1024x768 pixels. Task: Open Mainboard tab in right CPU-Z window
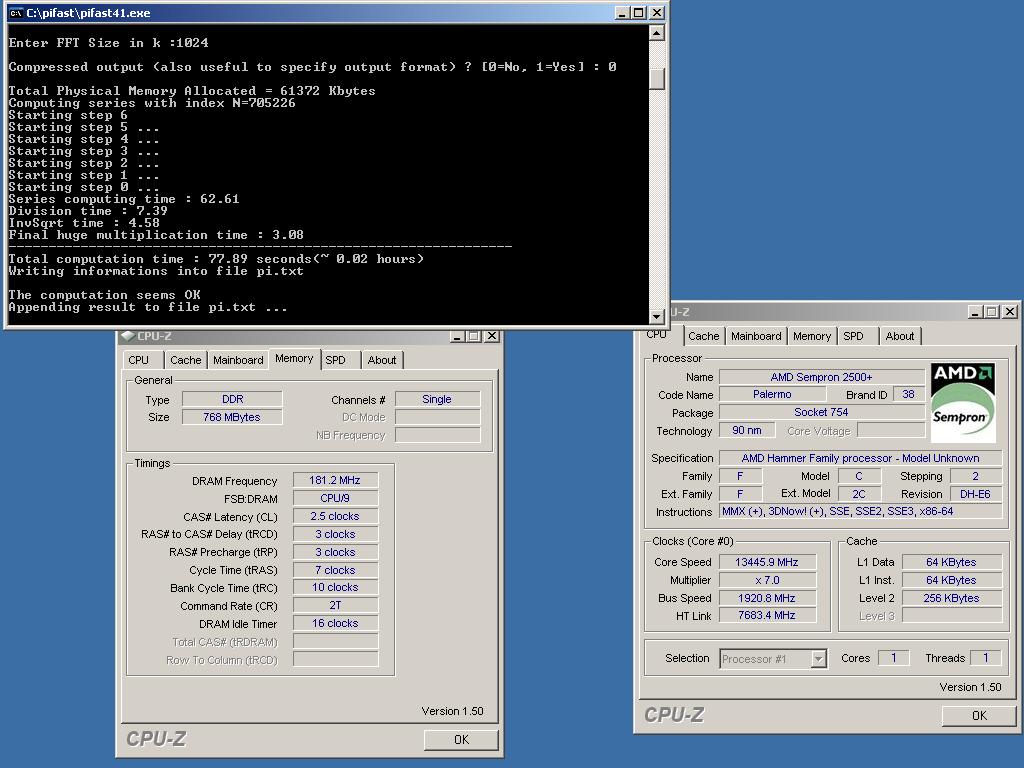coord(756,336)
